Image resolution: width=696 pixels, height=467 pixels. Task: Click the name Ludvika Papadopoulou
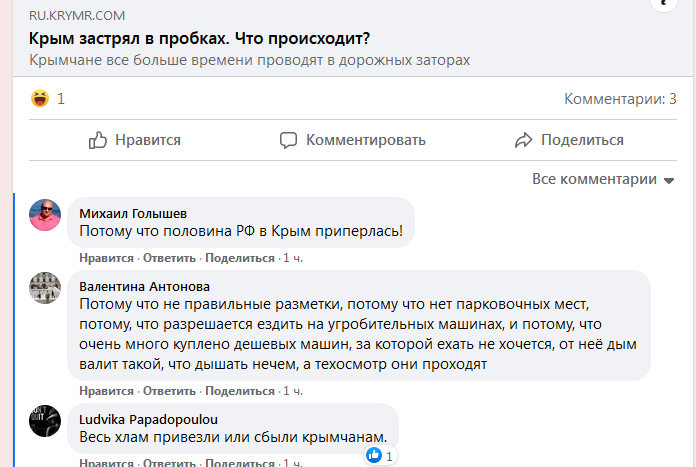point(148,420)
